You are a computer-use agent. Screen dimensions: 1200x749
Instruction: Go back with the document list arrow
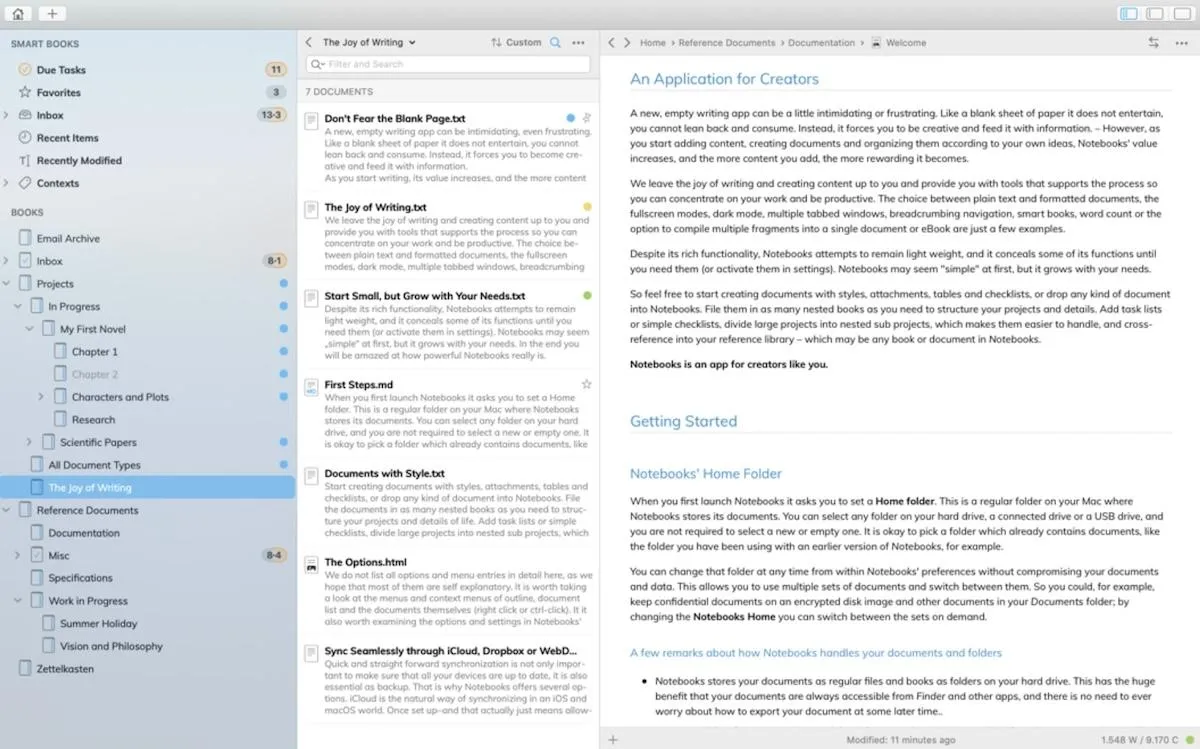click(309, 42)
